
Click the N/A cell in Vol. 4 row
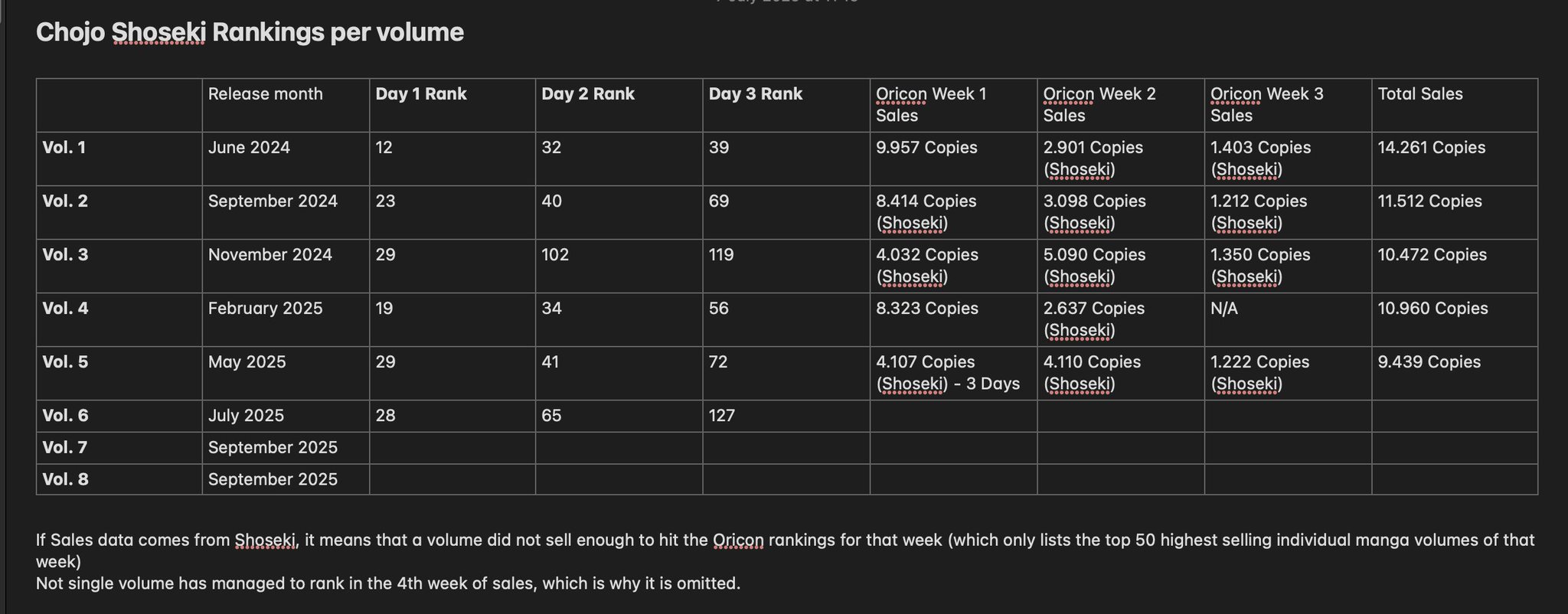click(x=1288, y=319)
